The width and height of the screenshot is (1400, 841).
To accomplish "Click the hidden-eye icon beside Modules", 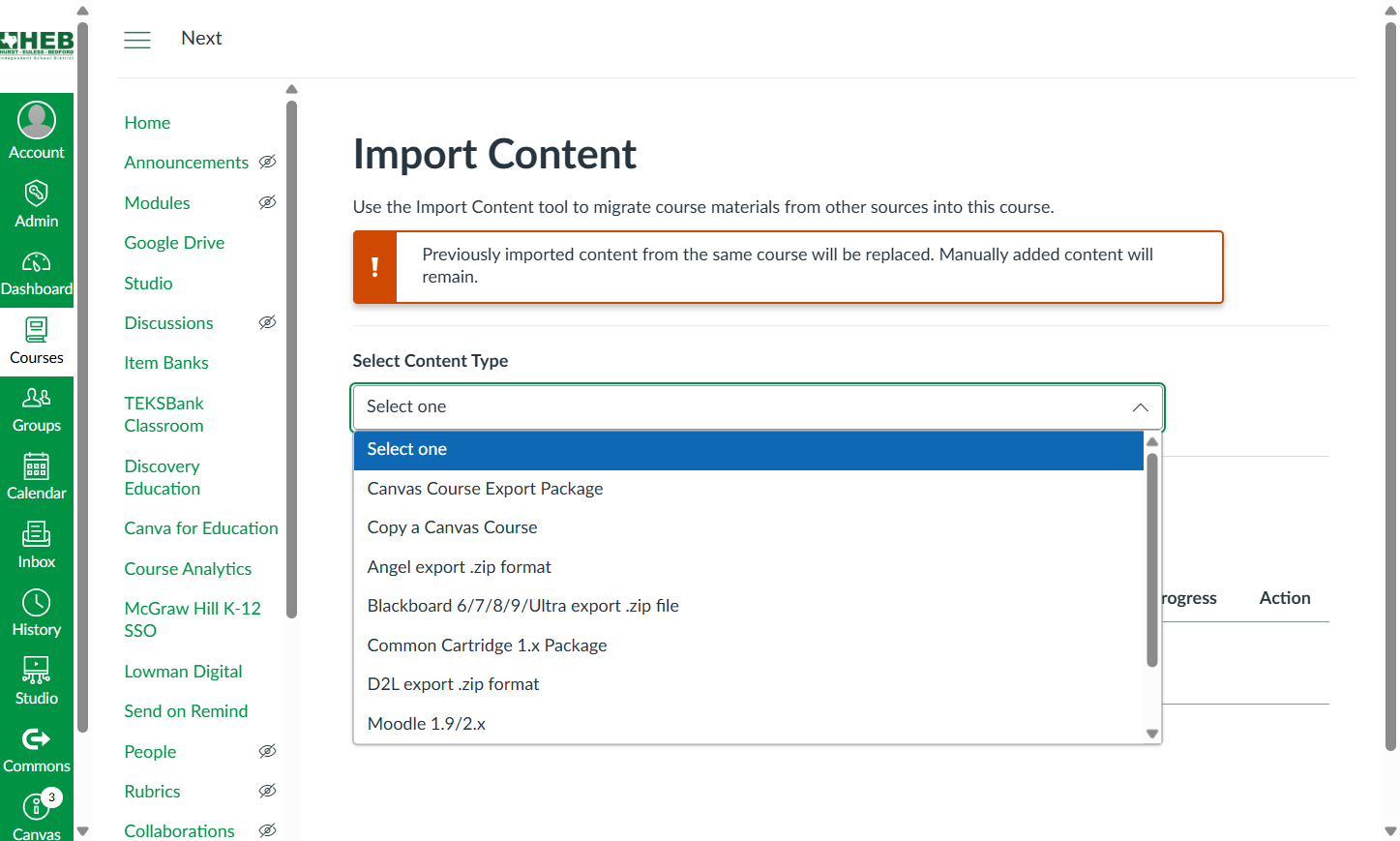I will (268, 202).
